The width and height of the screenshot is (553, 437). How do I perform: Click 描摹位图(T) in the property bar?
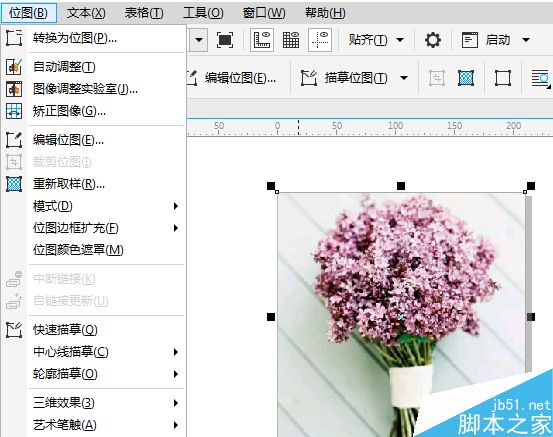click(x=344, y=78)
